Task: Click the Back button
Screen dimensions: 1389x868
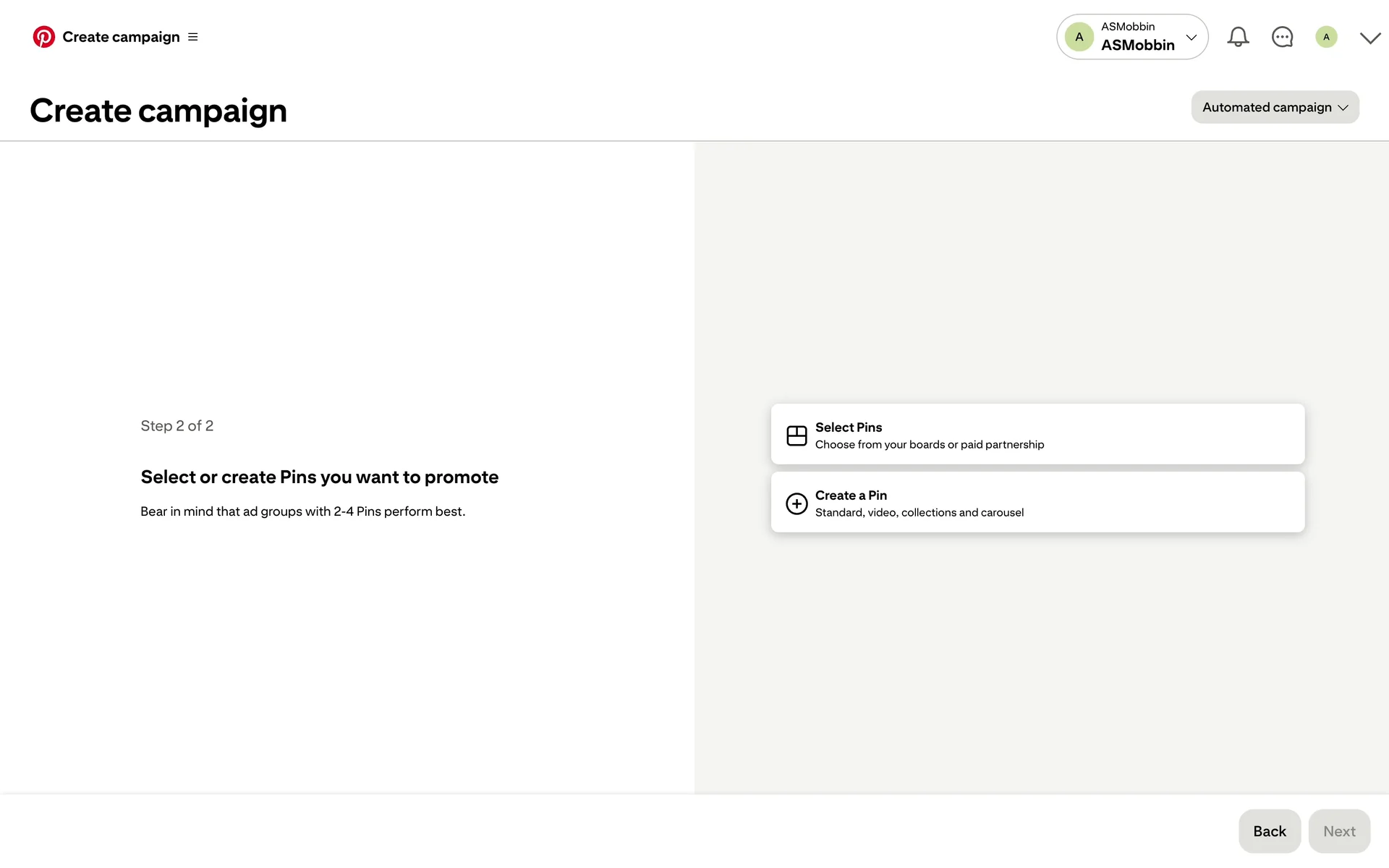Action: pos(1269,831)
